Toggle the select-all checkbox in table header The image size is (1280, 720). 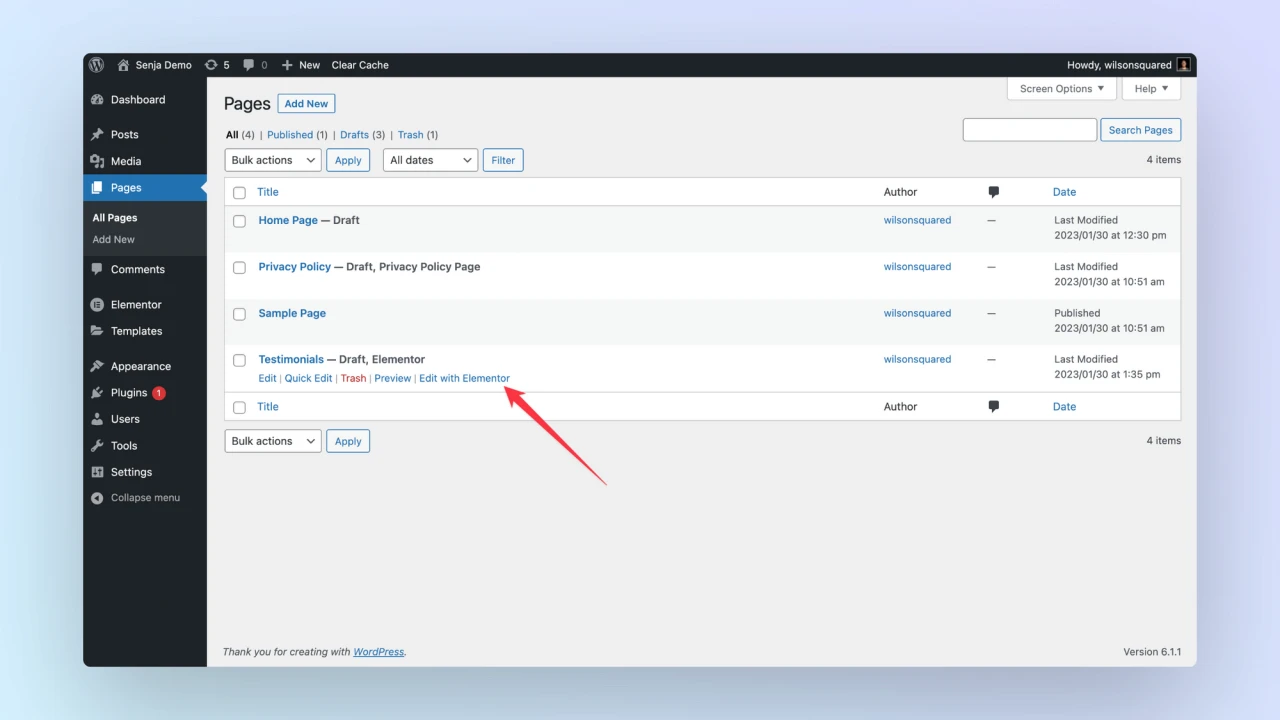click(239, 192)
